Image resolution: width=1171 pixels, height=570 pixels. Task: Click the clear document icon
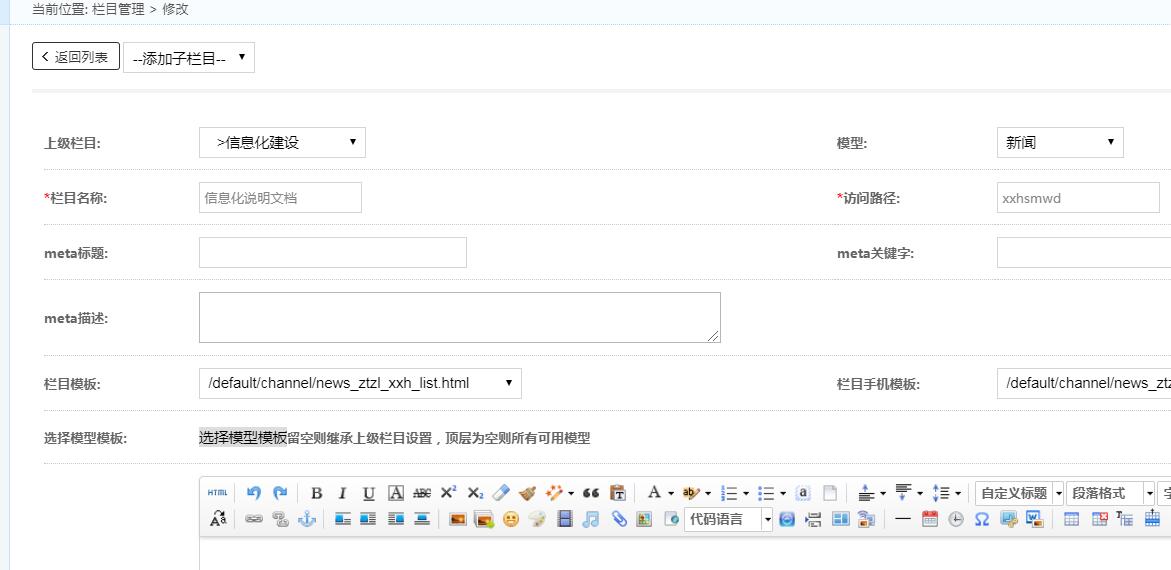pos(830,493)
